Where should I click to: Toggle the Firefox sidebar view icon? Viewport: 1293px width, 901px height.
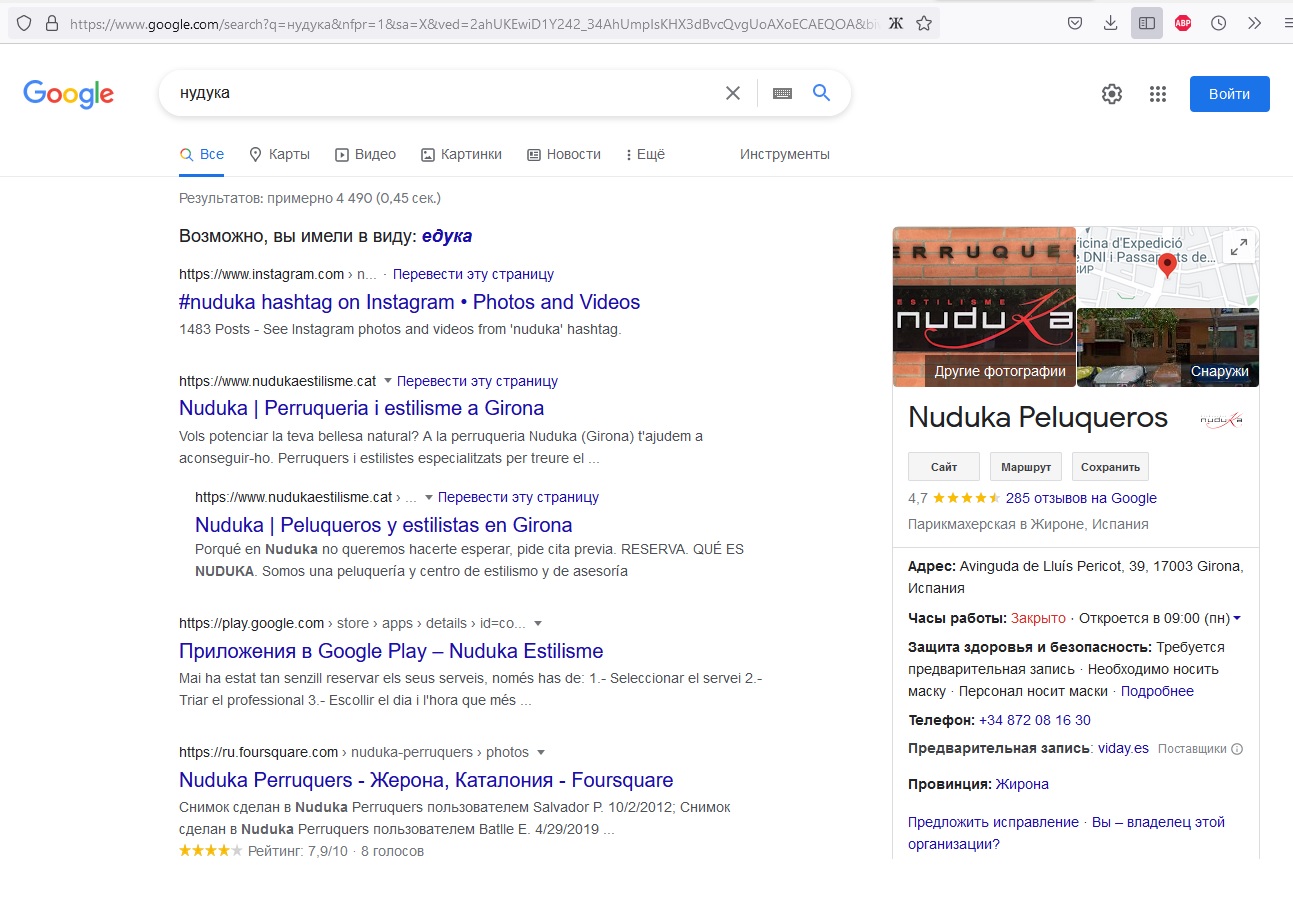coord(1147,23)
